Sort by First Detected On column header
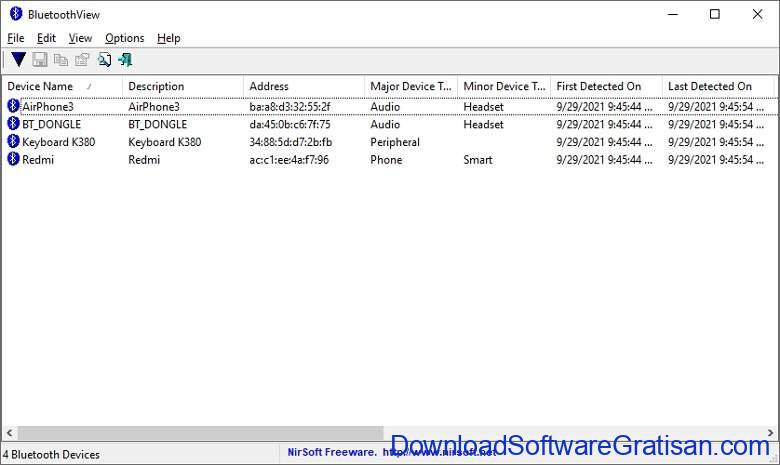Viewport: 780px width, 465px height. (x=606, y=87)
